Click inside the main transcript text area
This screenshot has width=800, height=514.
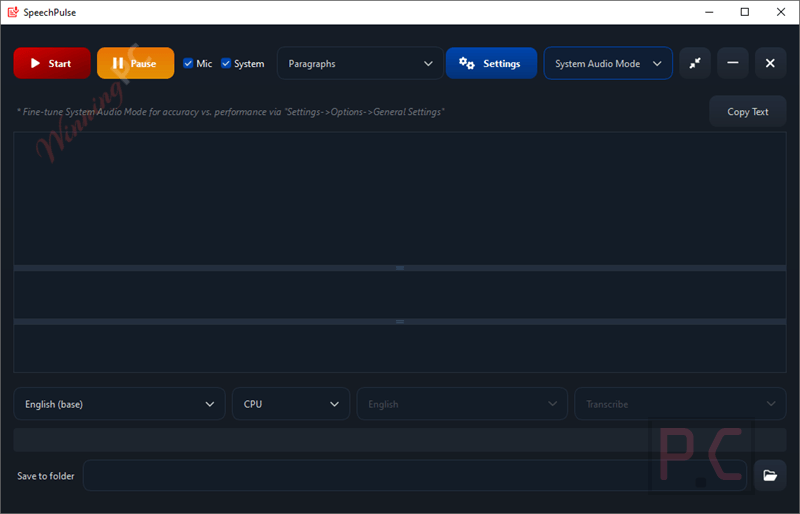click(400, 199)
